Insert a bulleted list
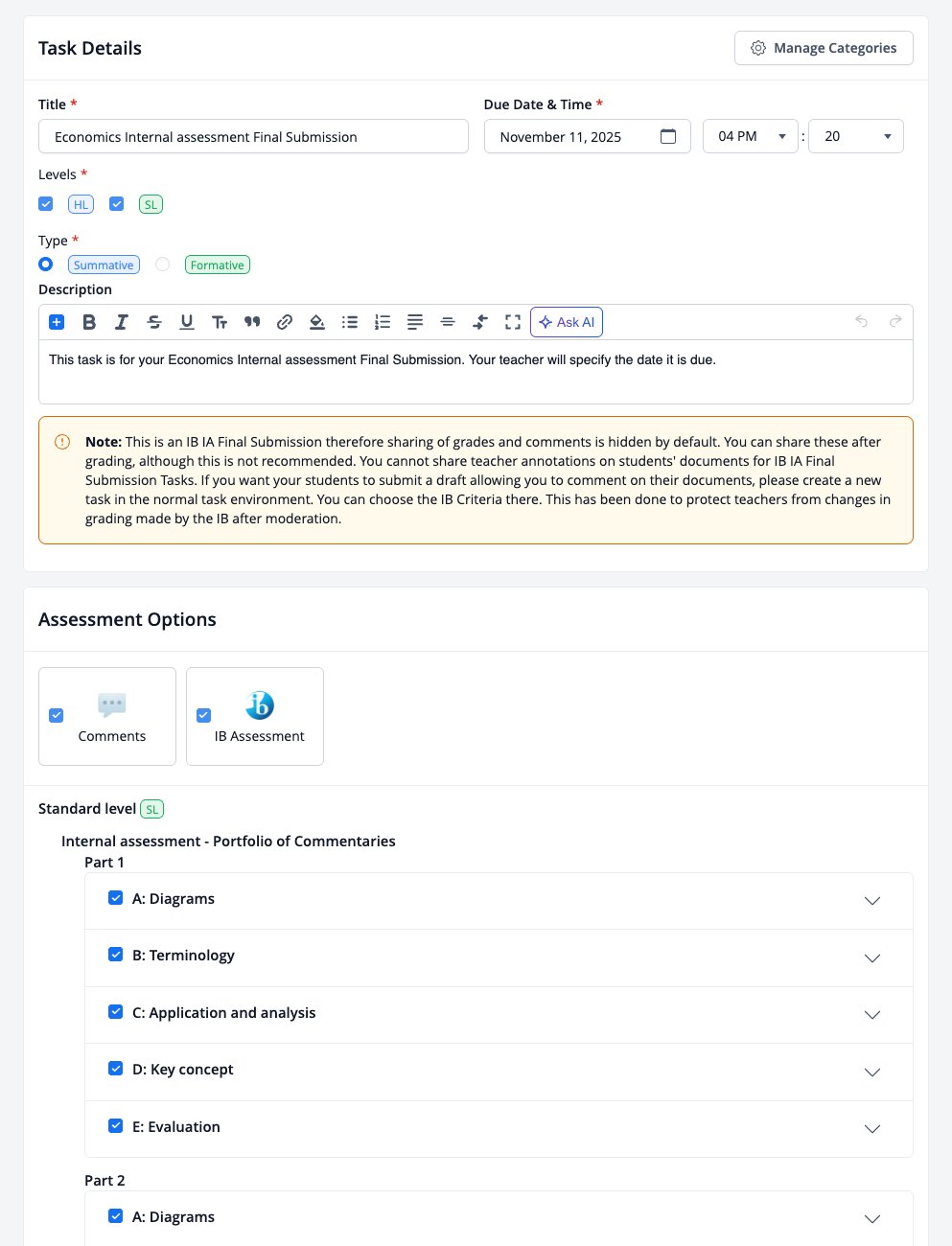Viewport: 952px width, 1246px height. [x=350, y=322]
